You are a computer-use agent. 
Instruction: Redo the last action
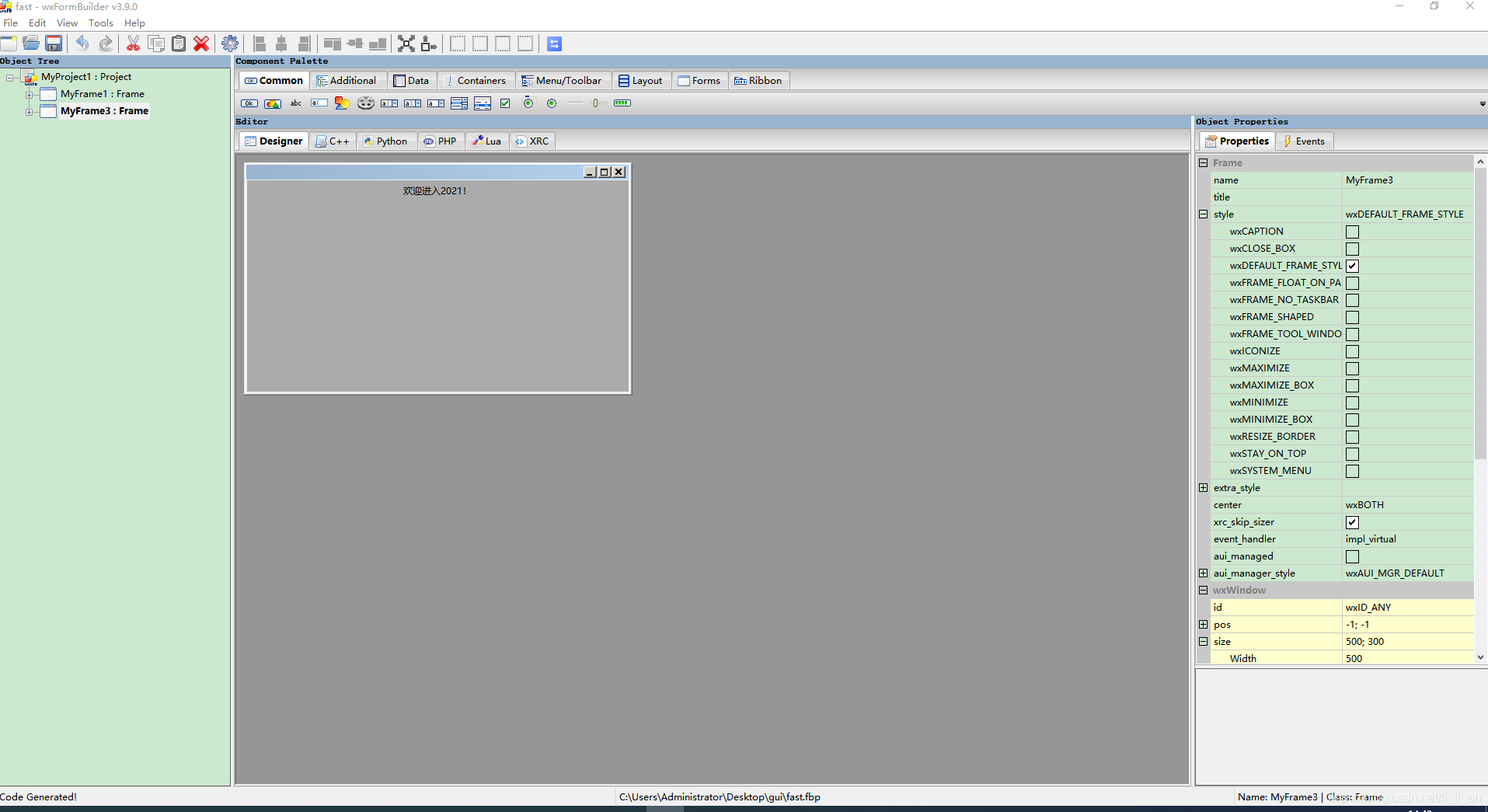[105, 44]
